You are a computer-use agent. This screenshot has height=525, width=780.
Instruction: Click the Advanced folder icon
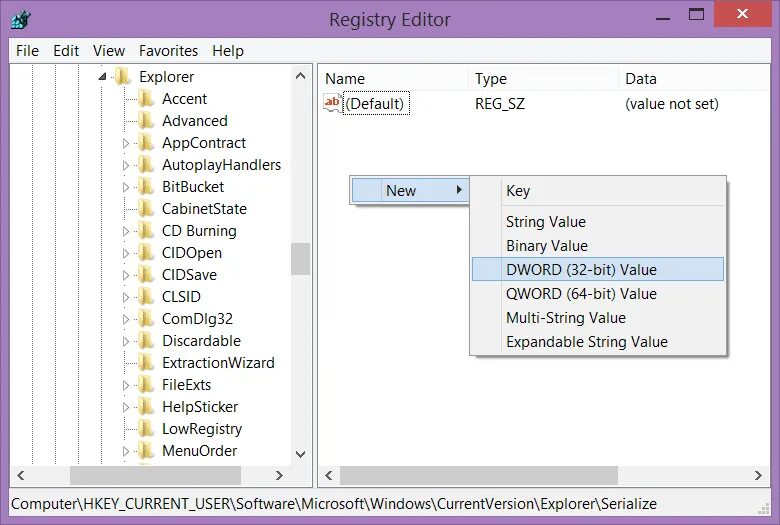146,120
